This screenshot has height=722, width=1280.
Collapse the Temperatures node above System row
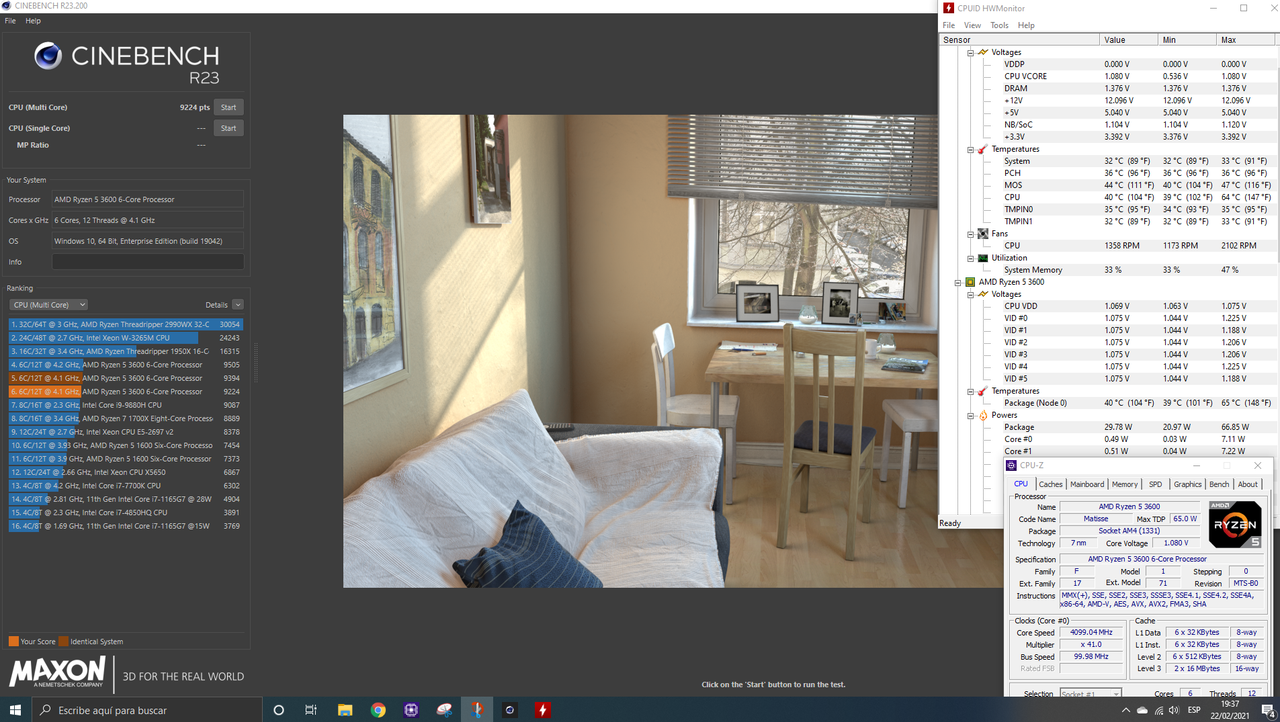click(x=970, y=149)
